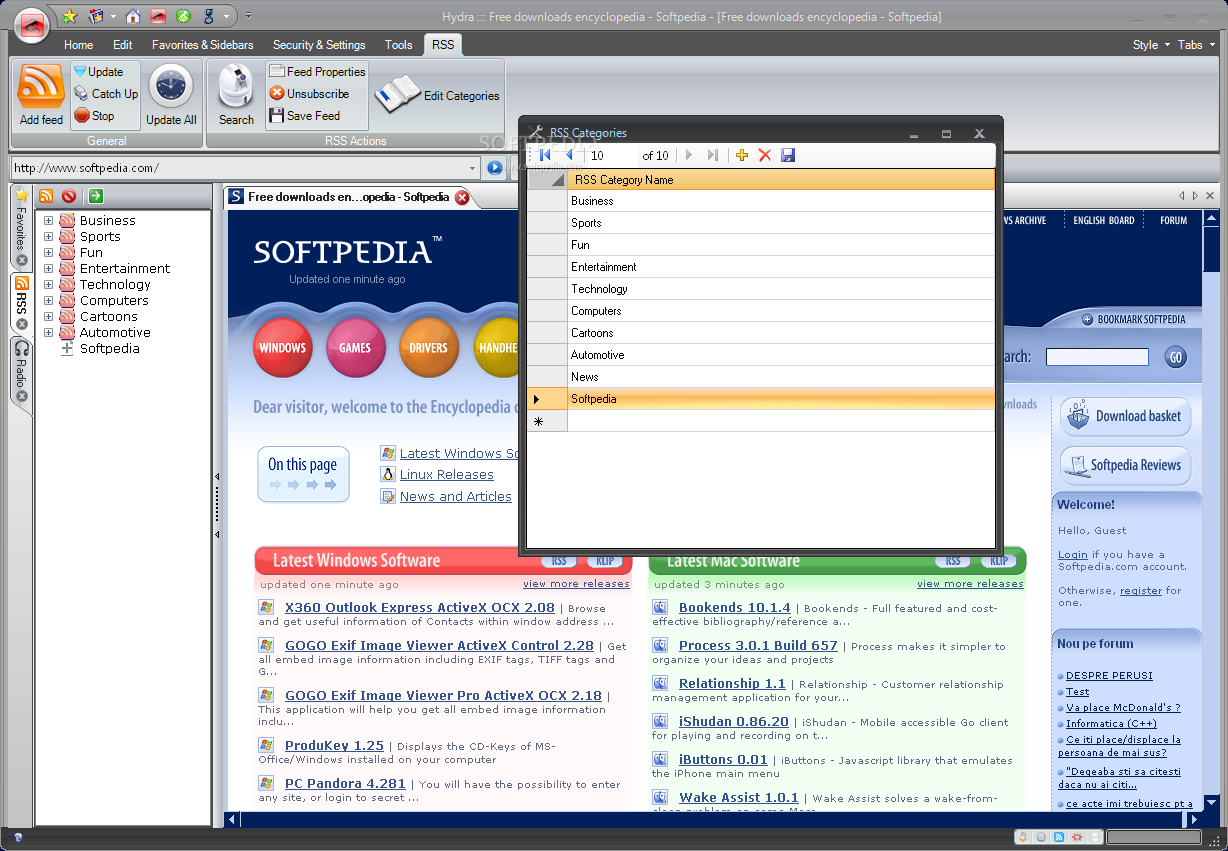Click the GO search button on Softpedia
This screenshot has width=1228, height=851.
pyautogui.click(x=1176, y=357)
